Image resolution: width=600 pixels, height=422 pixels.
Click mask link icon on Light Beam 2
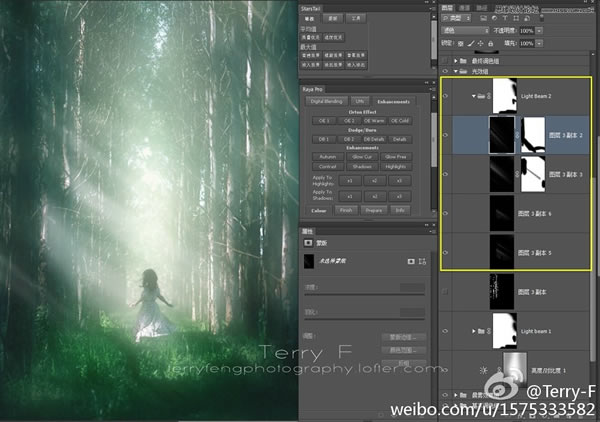(x=489, y=96)
